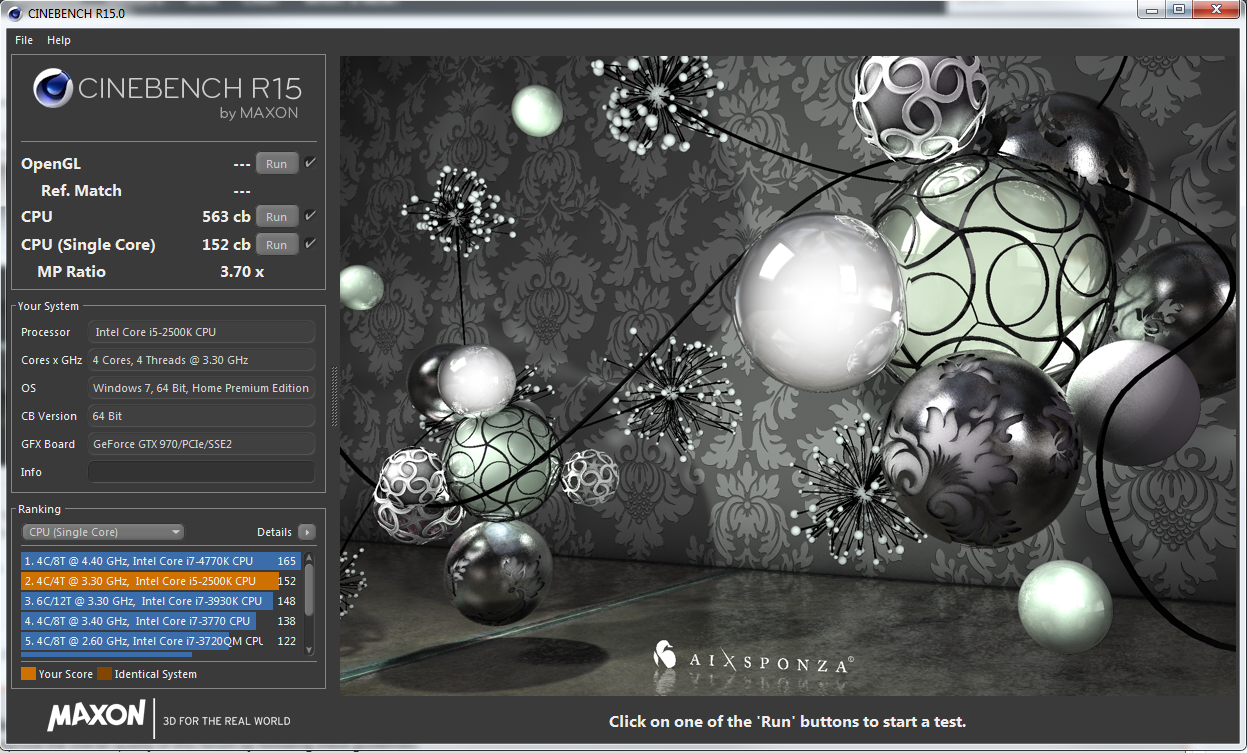Click the panel splitter handle beside render

click(x=334, y=397)
